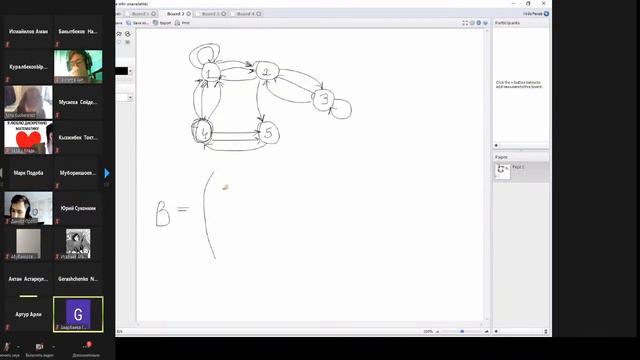Click the Print button in whiteboard toolbar
The image size is (640, 360).
[182, 23]
